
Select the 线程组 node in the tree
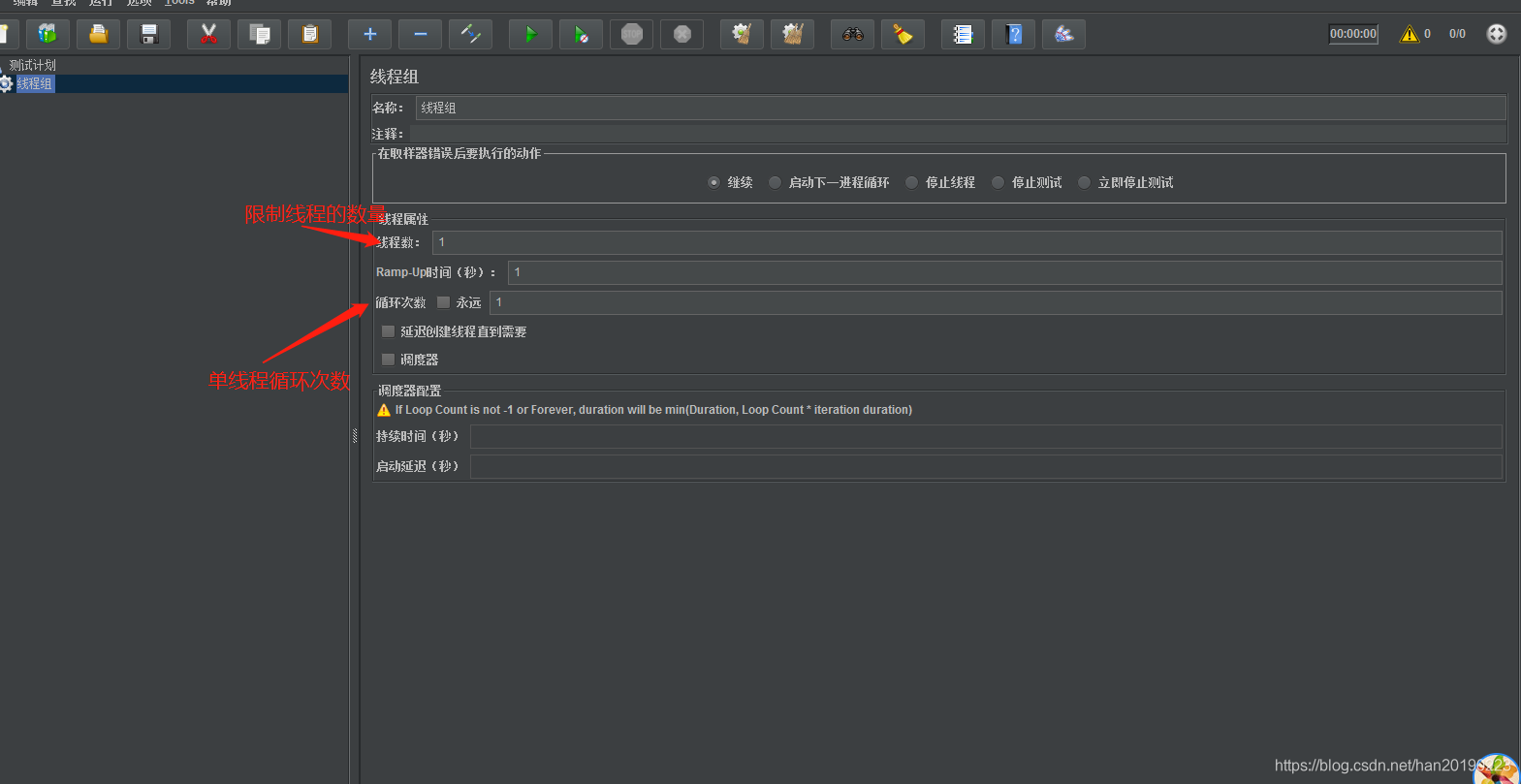coord(35,84)
